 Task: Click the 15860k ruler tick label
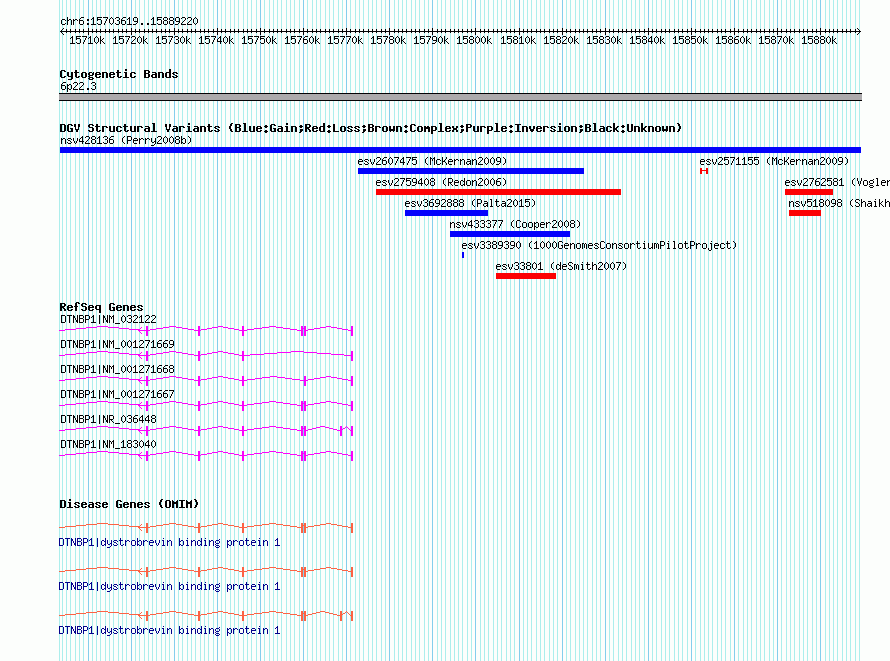(733, 40)
